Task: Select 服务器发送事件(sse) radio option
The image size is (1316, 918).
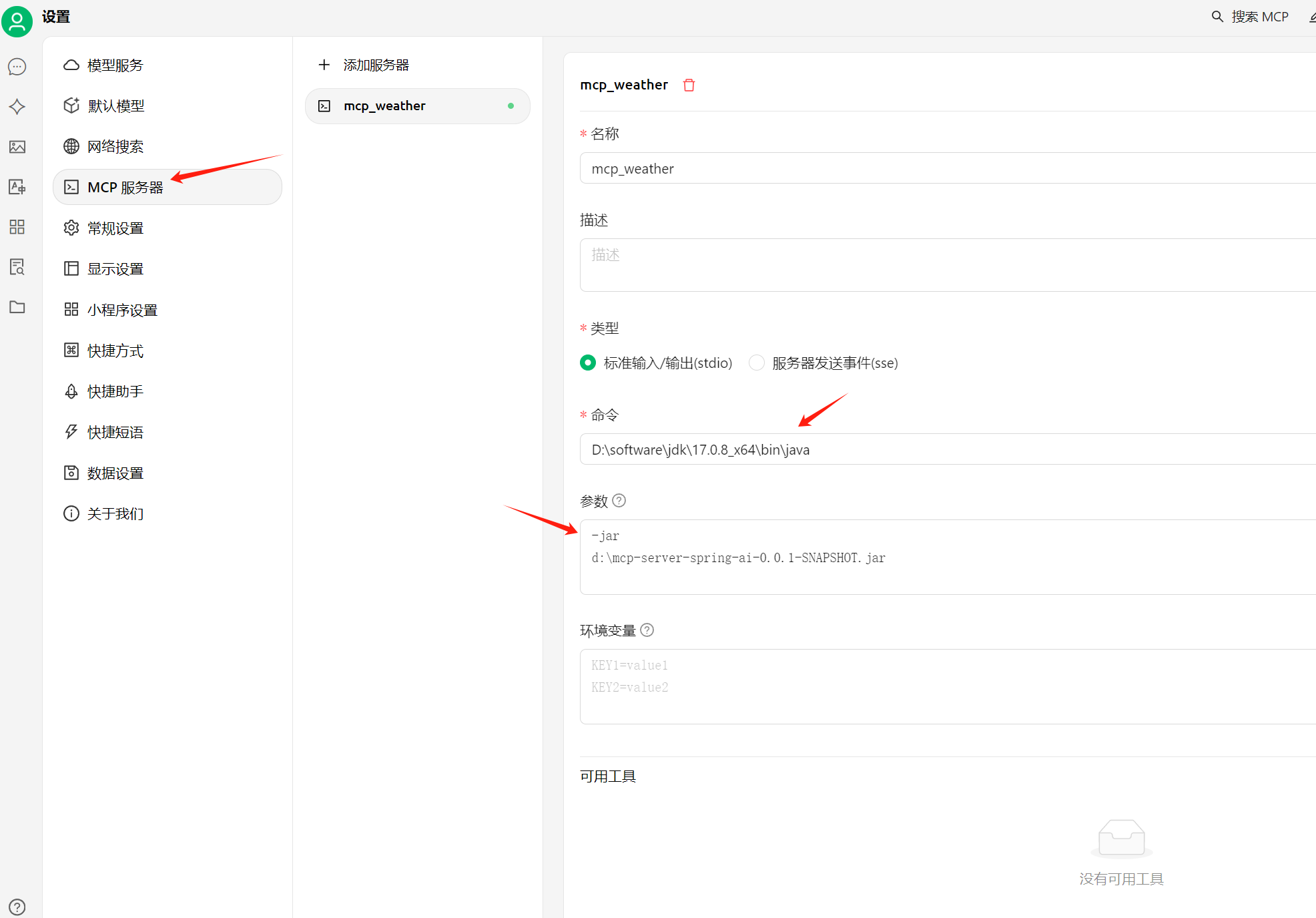Action: (756, 363)
